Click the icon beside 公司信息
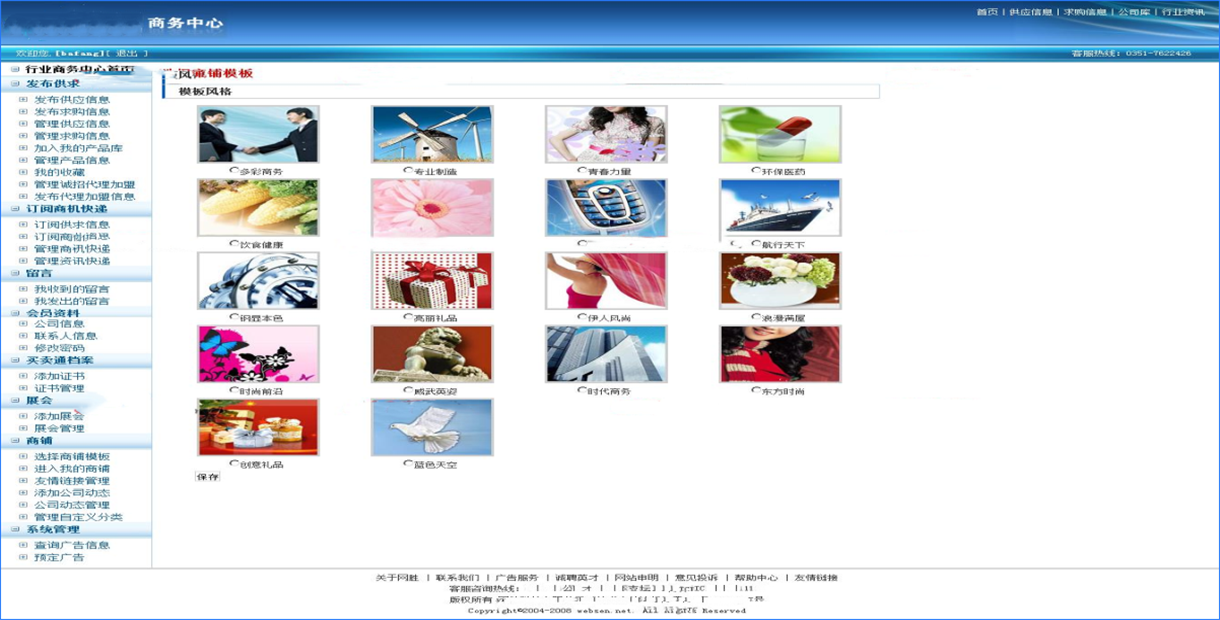Viewport: 1220px width, 620px height. click(24, 323)
